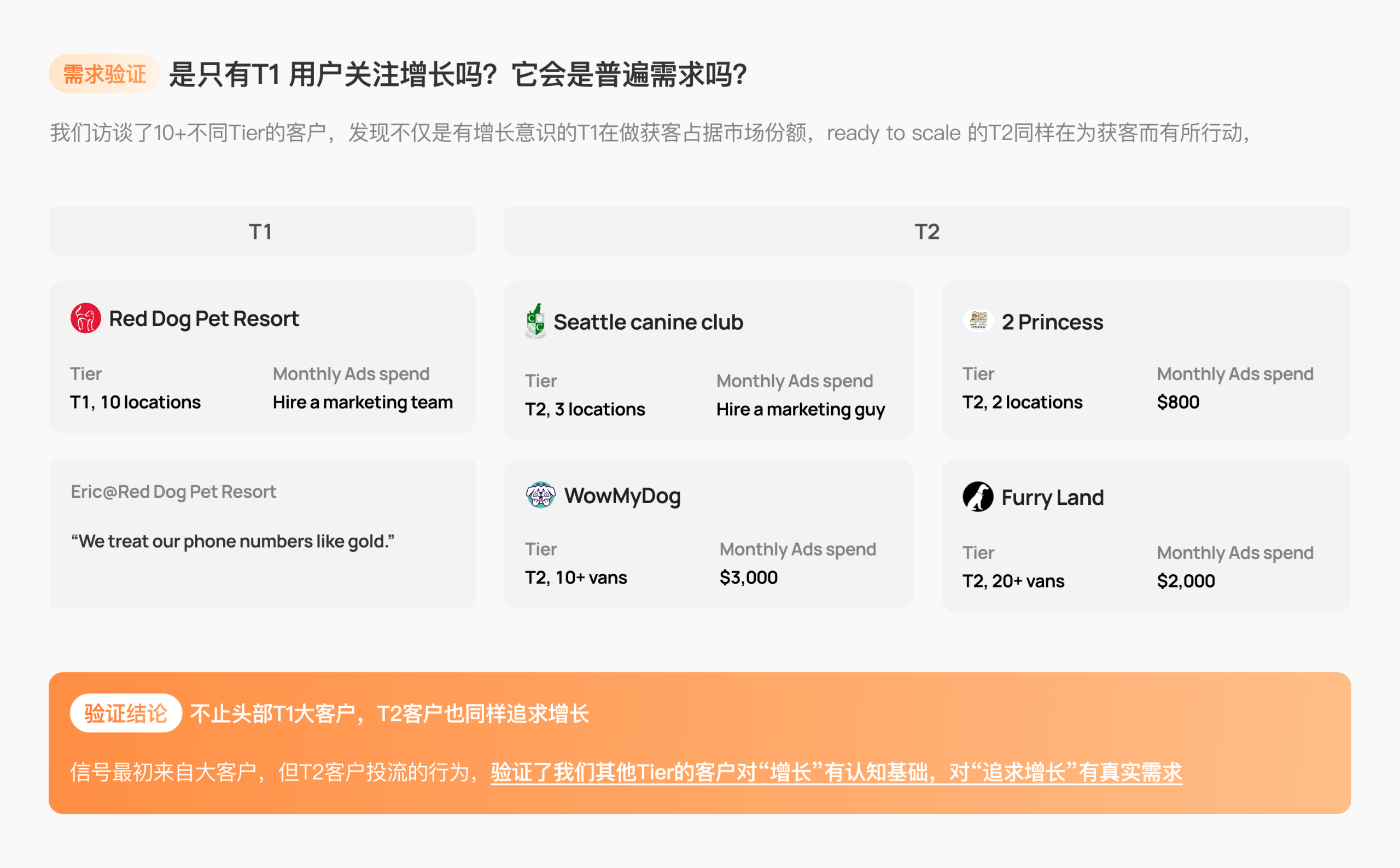Select the T2 column header
Screen dimensions: 1400x868
point(927,231)
